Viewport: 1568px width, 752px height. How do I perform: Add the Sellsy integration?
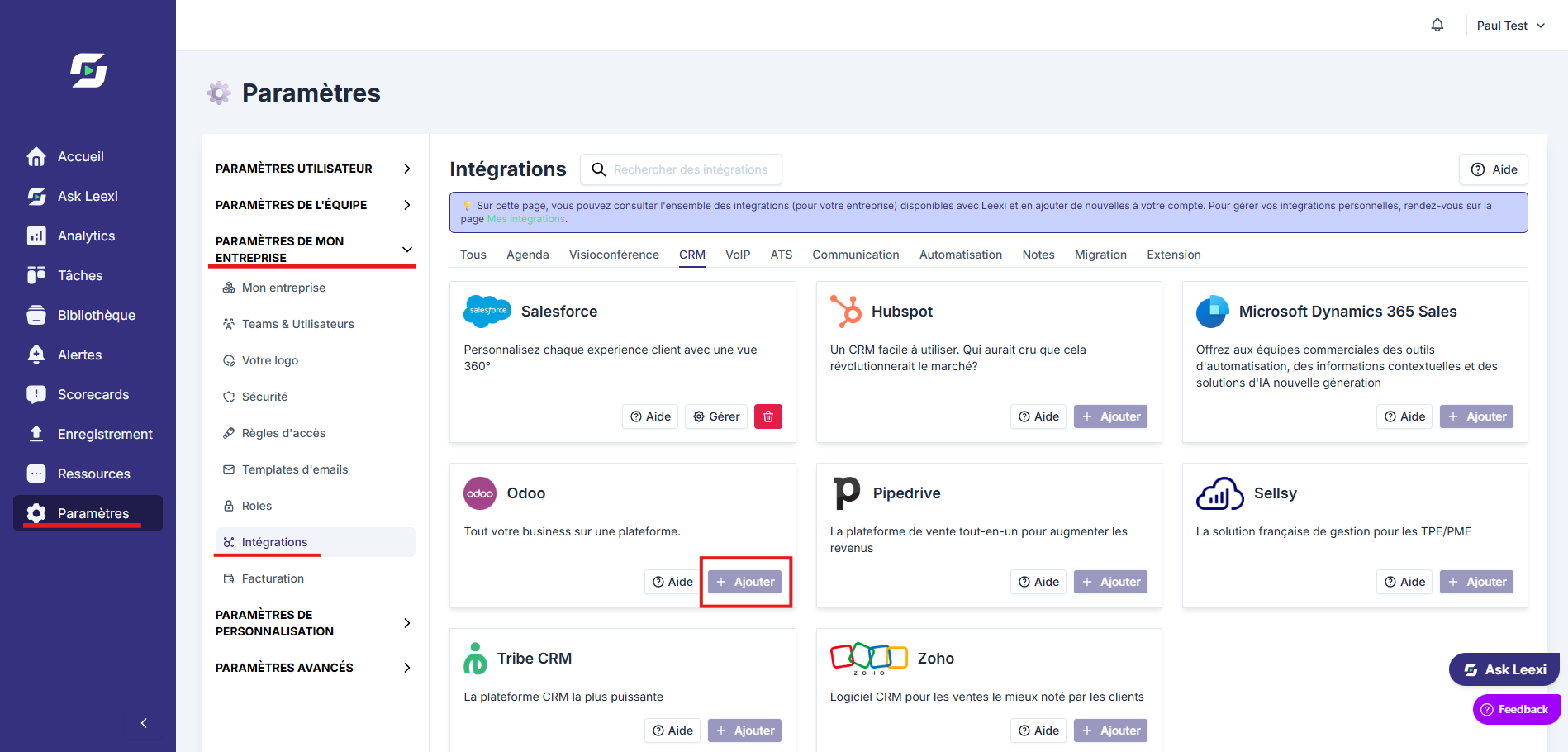(1477, 582)
